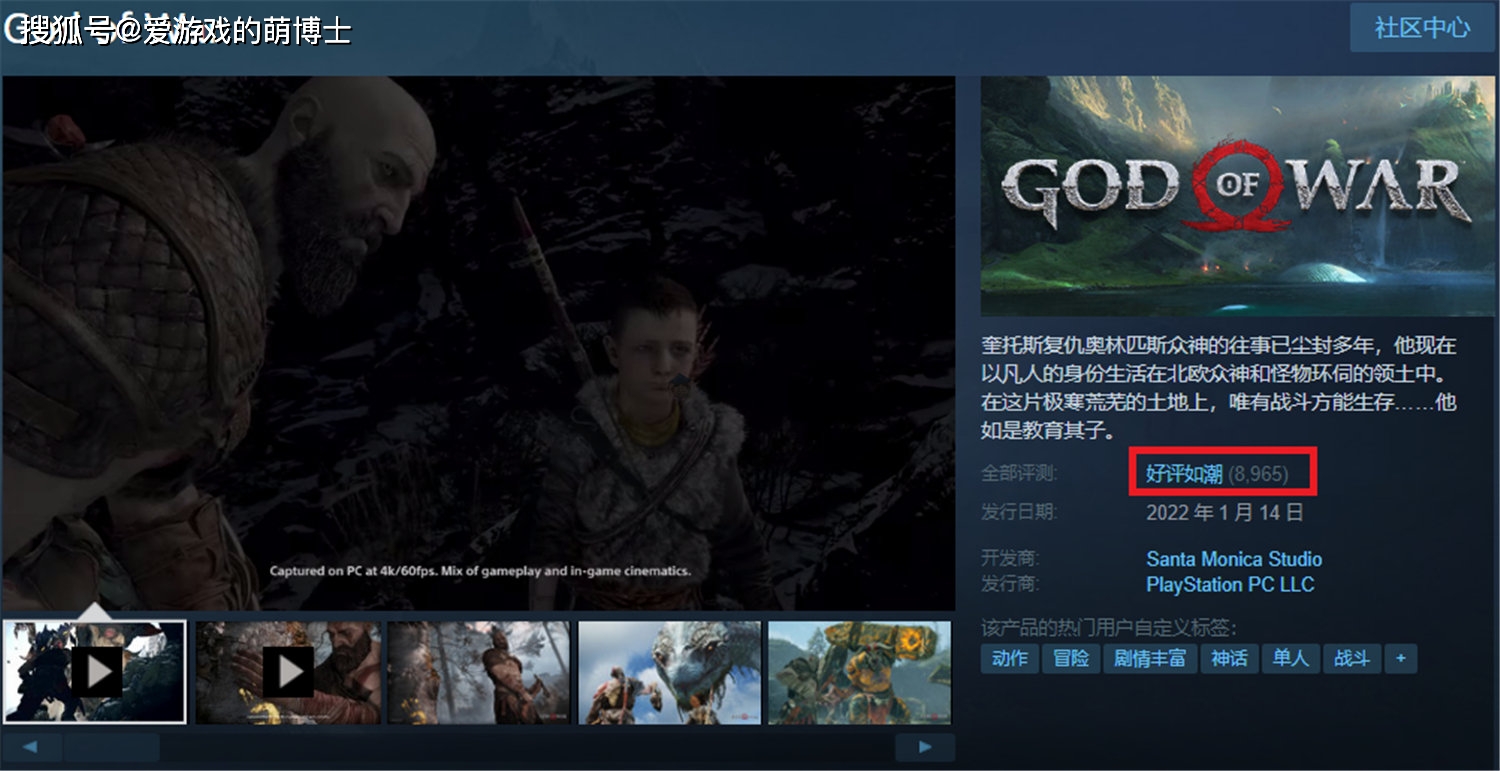Select the 神话 tag

click(x=1229, y=658)
